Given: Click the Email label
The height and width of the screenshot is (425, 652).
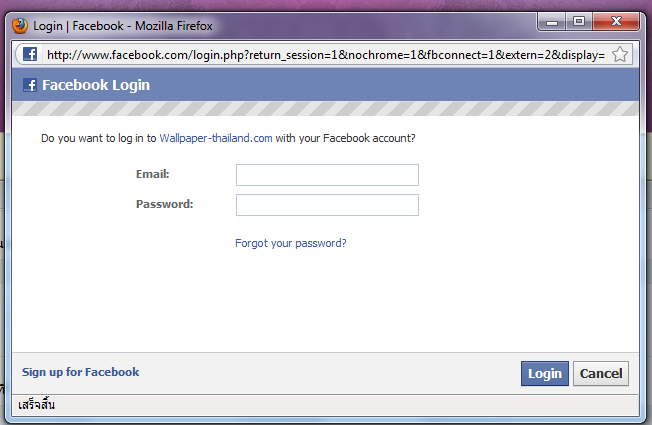Looking at the screenshot, I should click(x=153, y=174).
